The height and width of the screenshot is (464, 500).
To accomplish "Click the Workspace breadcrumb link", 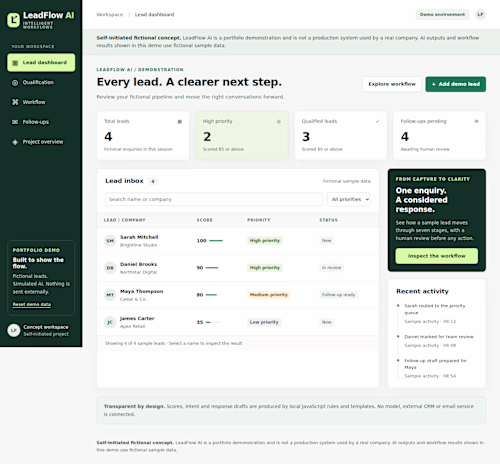I will [x=110, y=15].
